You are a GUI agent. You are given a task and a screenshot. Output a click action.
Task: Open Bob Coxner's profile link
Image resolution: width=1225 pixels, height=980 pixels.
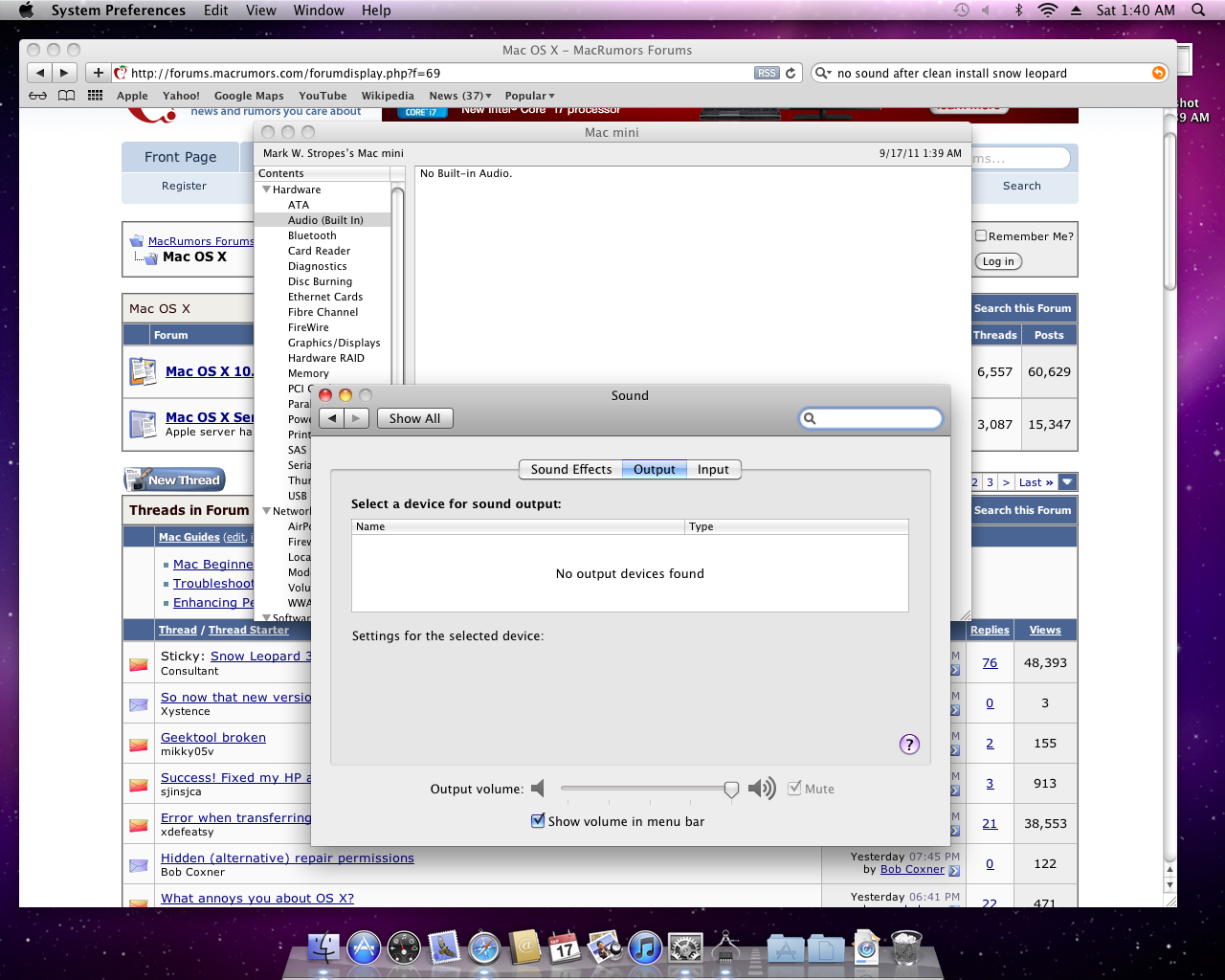[912, 869]
